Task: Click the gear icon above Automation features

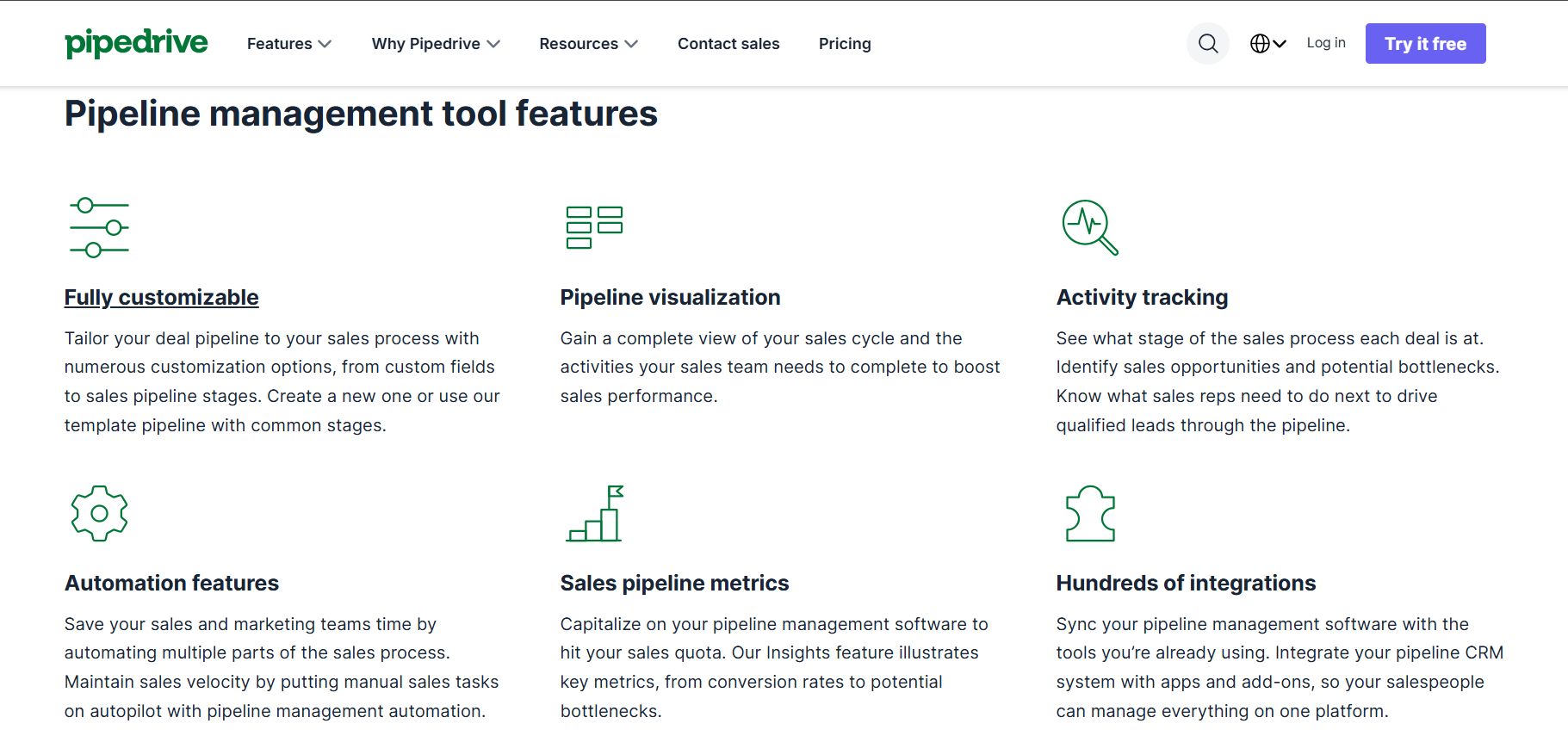Action: pyautogui.click(x=99, y=513)
